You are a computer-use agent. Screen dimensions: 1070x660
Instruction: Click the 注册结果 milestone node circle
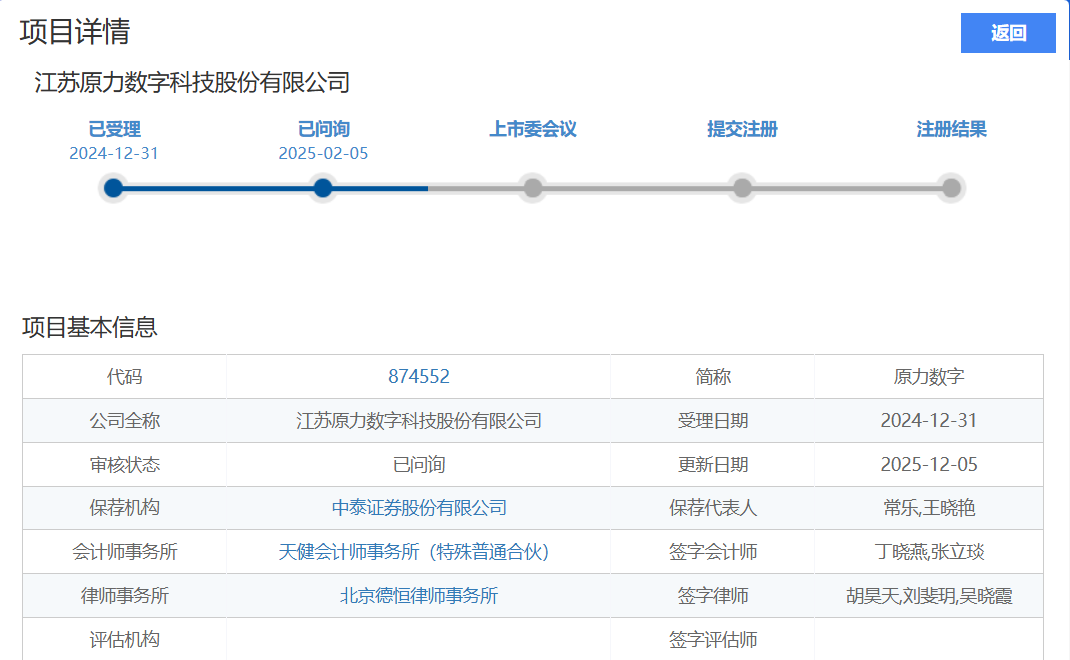[x=949, y=187]
